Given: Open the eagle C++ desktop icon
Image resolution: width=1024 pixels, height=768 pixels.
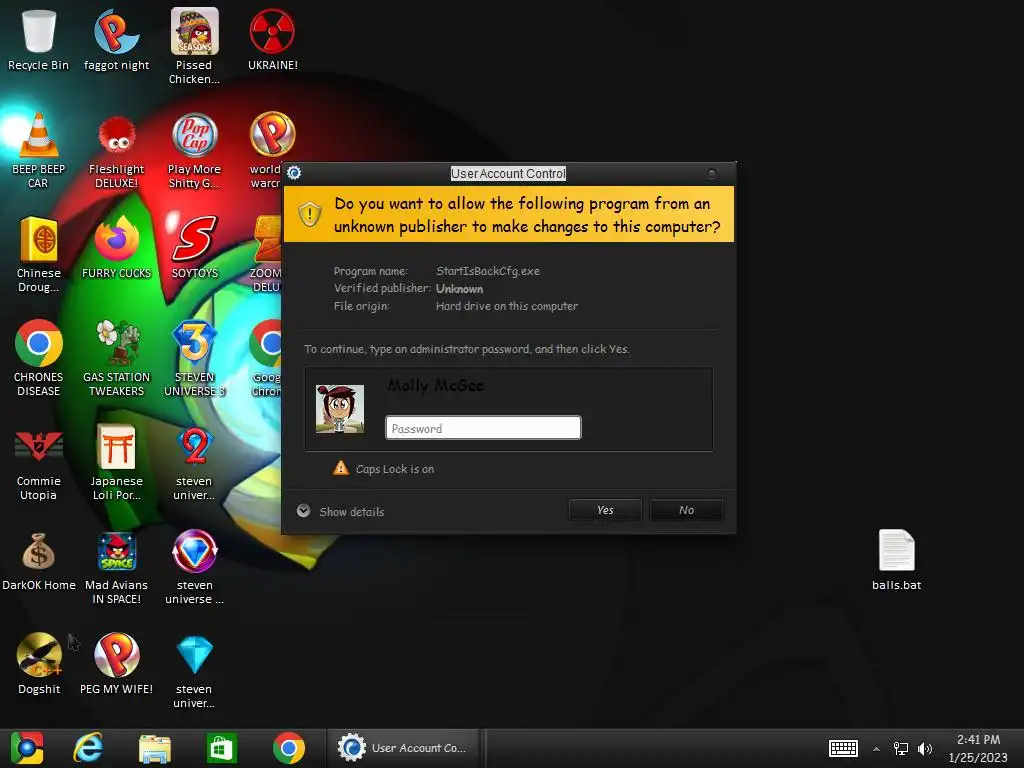Looking at the screenshot, I should click(x=39, y=664).
